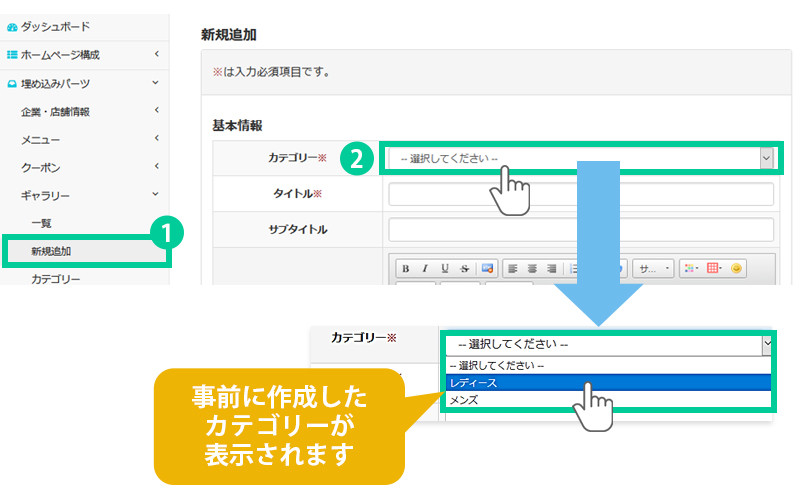The width and height of the screenshot is (800, 500).
Task: Toggle Italic in the editor toolbar
Action: [425, 269]
